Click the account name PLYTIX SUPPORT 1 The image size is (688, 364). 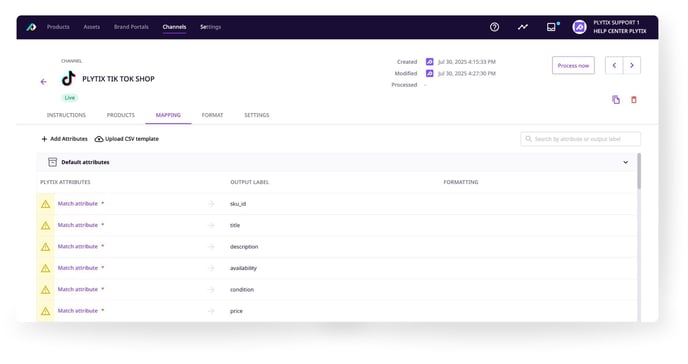pos(616,23)
